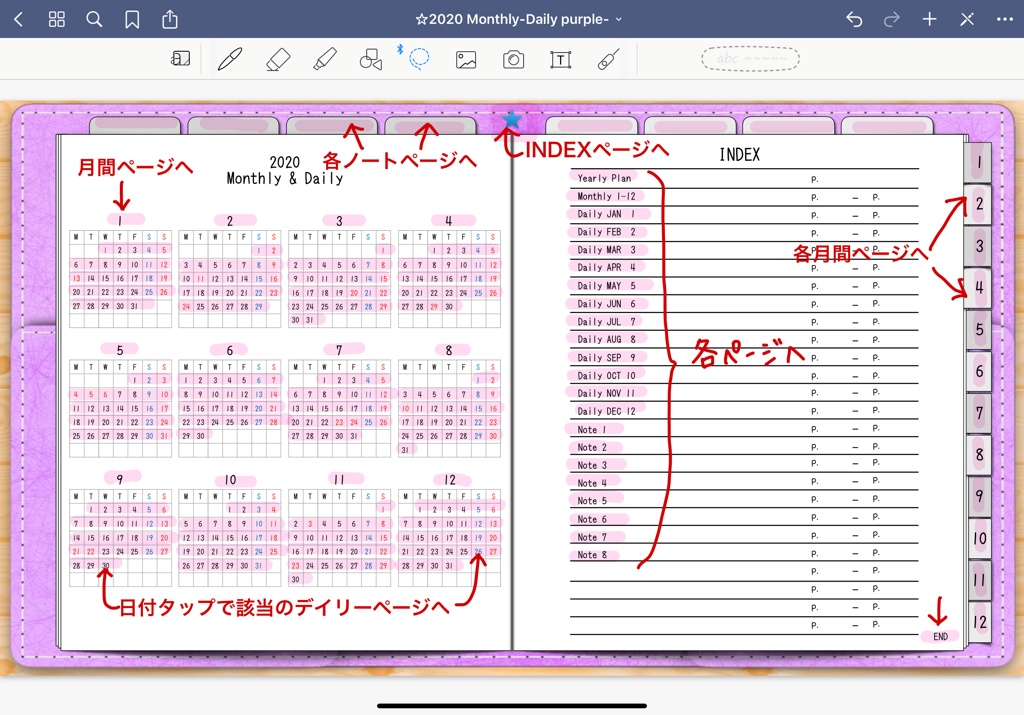Open the Shapes tool
Image resolution: width=1024 pixels, height=715 pixels.
[370, 58]
